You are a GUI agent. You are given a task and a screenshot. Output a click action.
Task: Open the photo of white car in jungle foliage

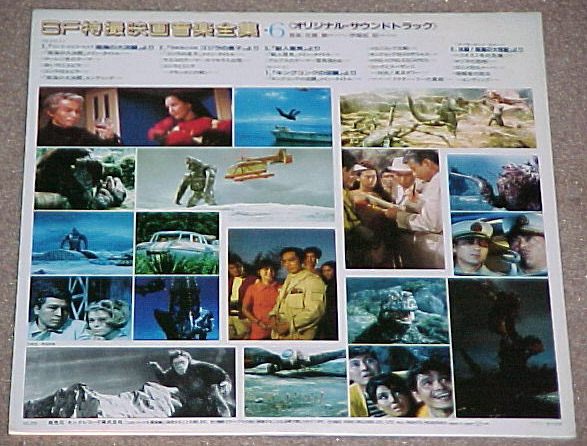177,243
